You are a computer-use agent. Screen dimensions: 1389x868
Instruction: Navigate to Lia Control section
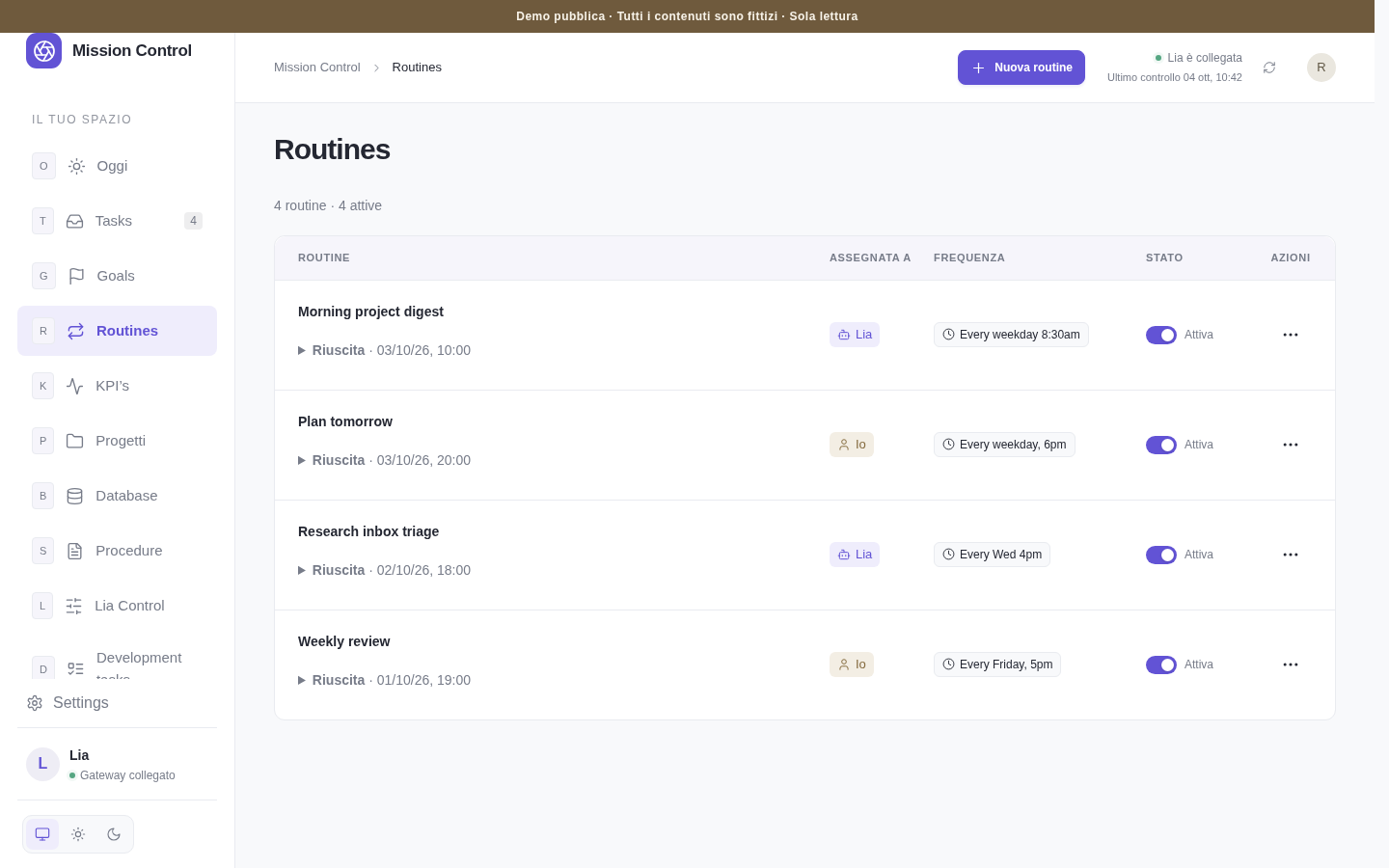(x=117, y=606)
